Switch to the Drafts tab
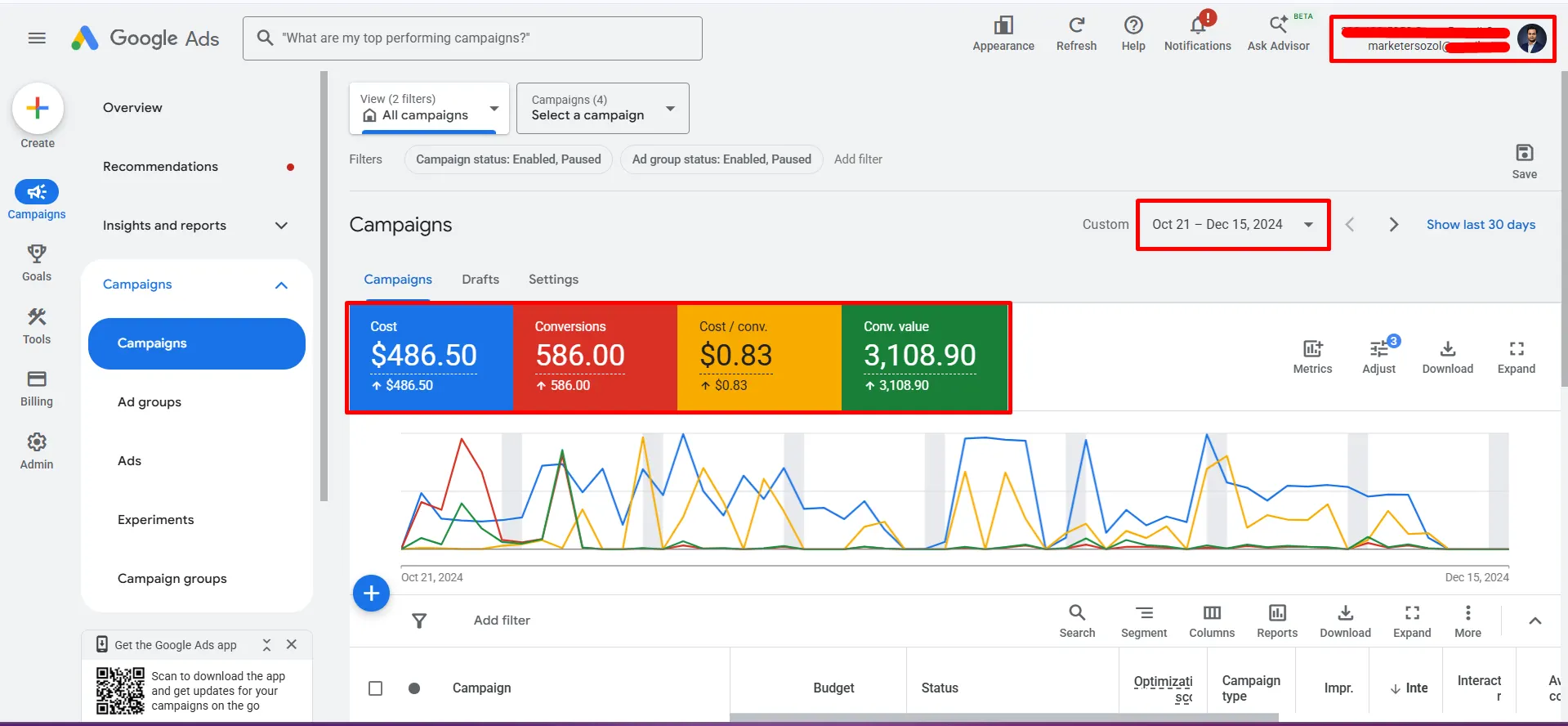This screenshot has height=726, width=1568. click(480, 280)
